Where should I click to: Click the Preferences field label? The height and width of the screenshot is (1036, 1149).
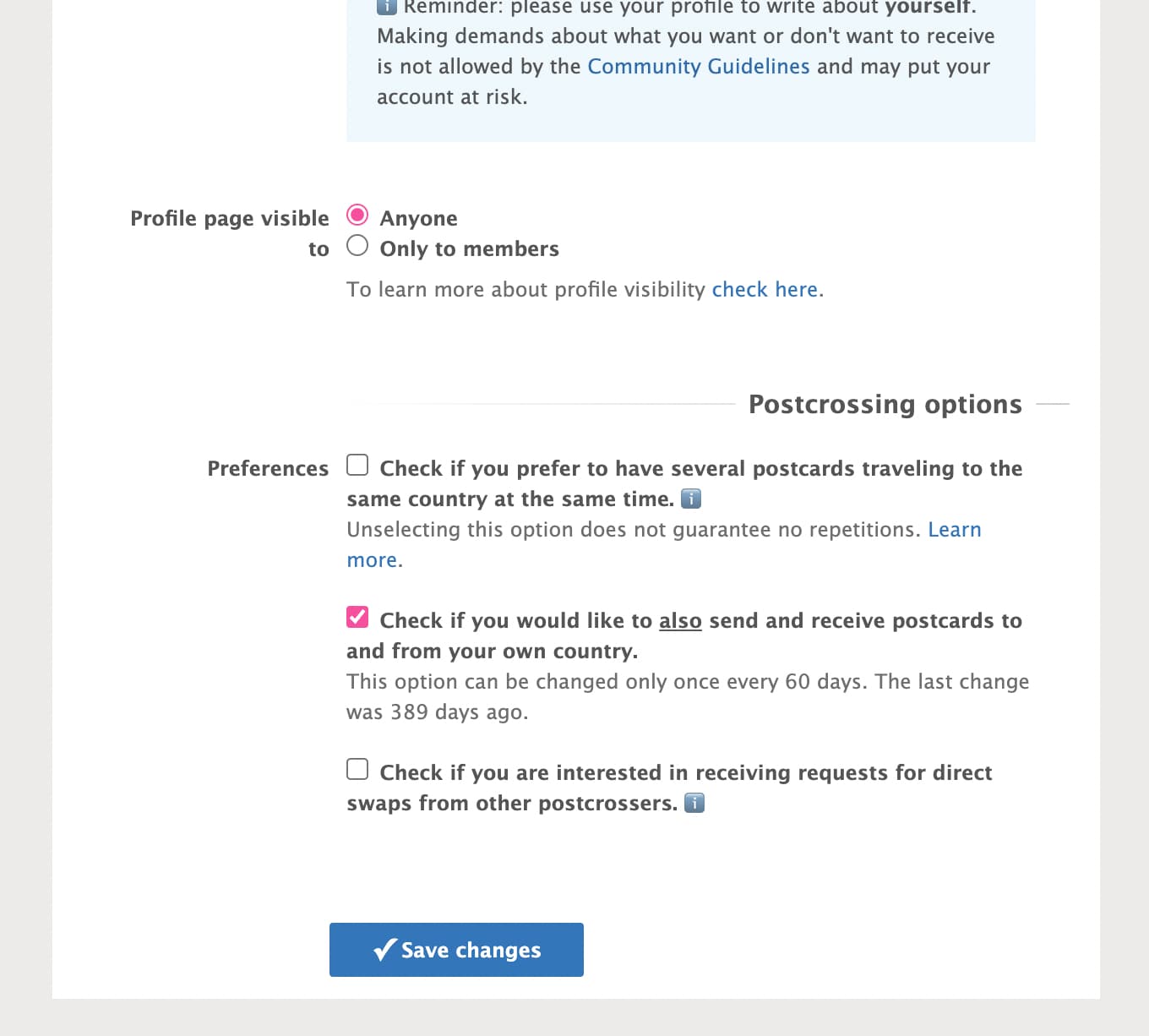[268, 468]
